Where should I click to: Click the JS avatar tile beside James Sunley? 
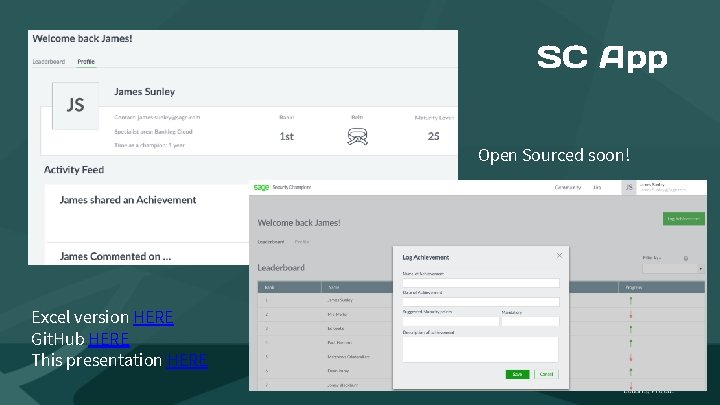[x=75, y=106]
